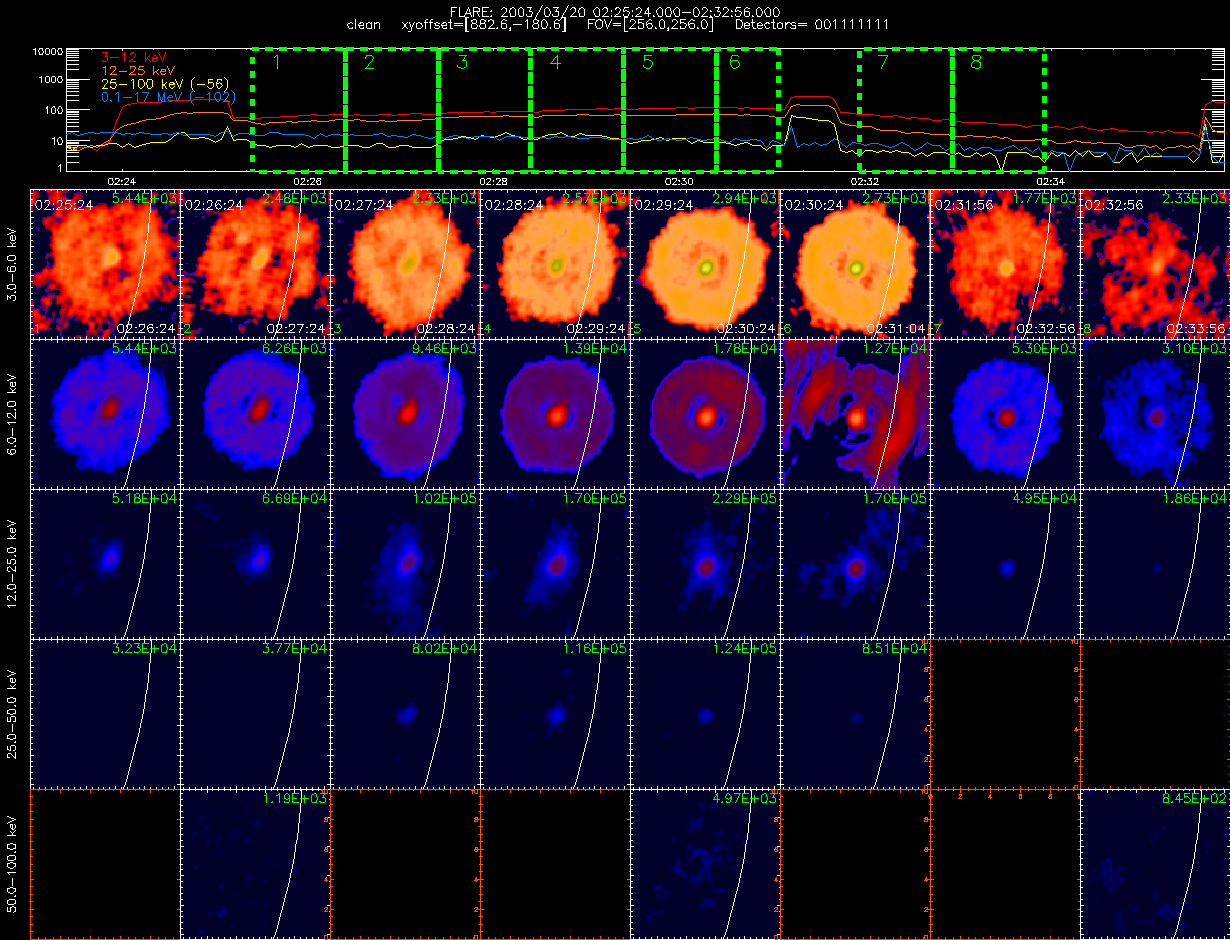The image size is (1230, 940).
Task: Click the 02:30 time axis label
Action: [678, 182]
